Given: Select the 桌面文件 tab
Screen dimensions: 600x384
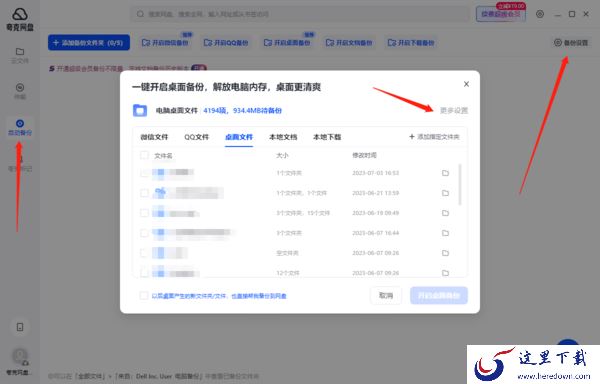Looking at the screenshot, I should pos(239,137).
